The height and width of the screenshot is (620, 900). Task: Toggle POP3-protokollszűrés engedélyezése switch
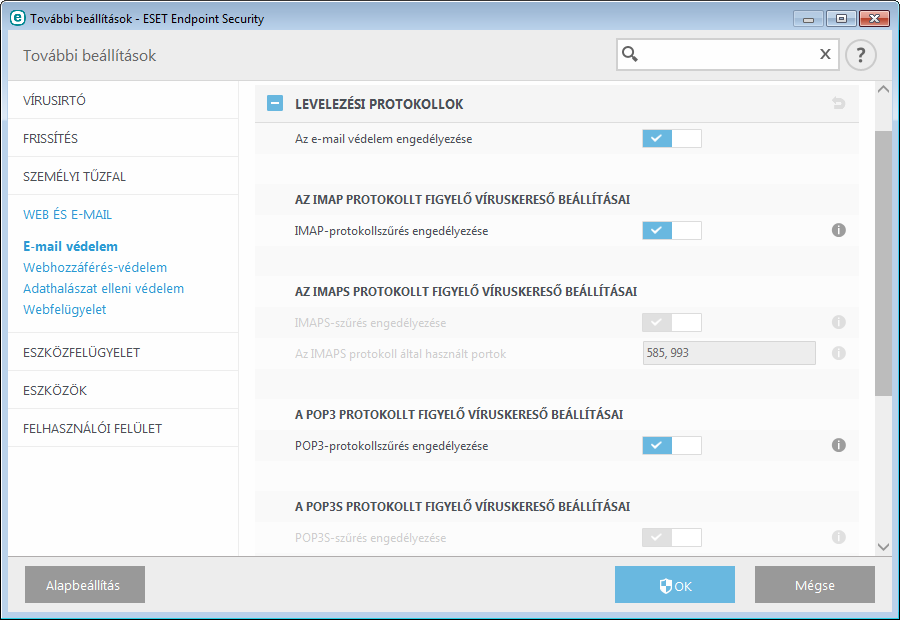tap(672, 445)
